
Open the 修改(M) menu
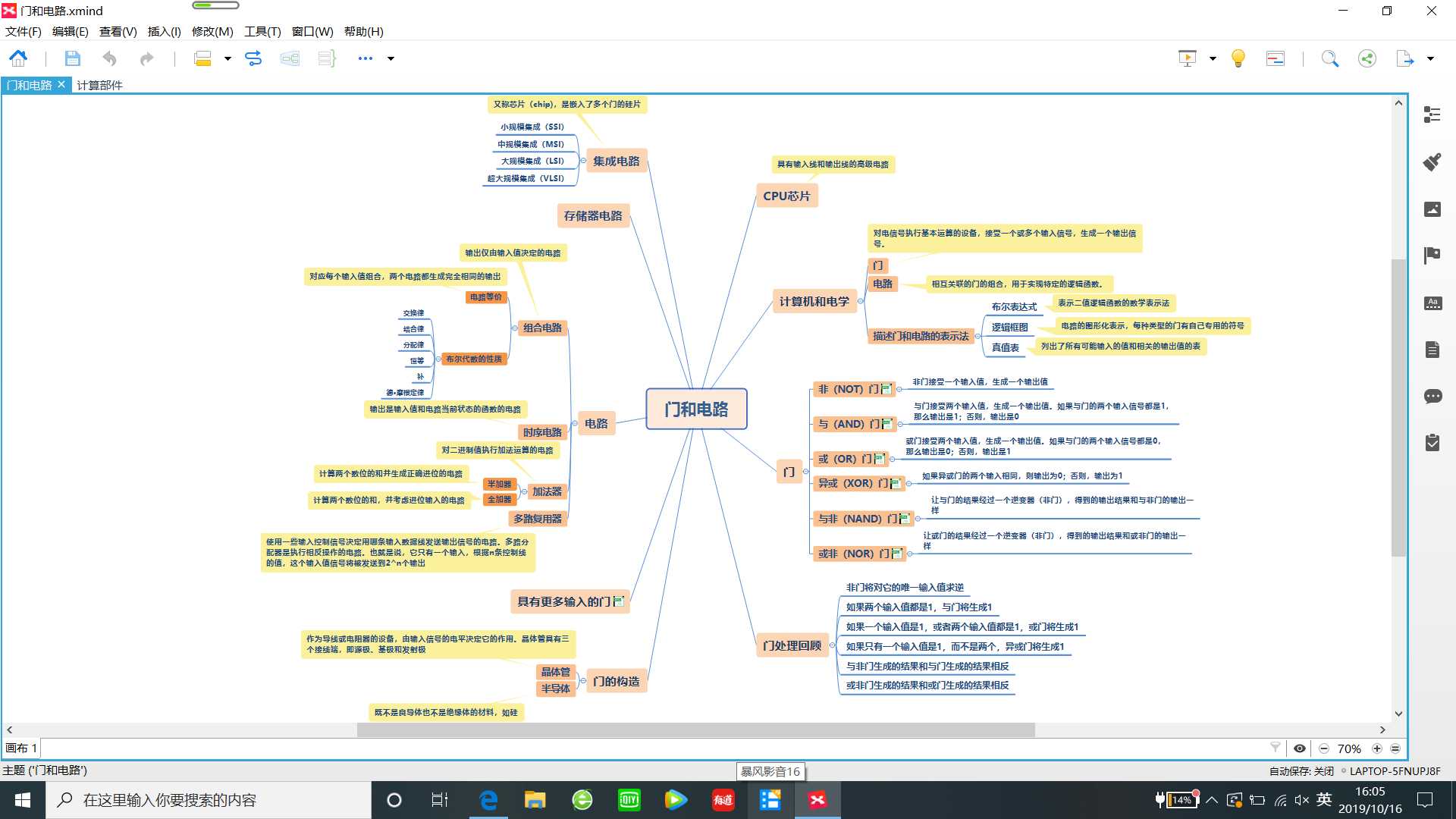click(212, 31)
